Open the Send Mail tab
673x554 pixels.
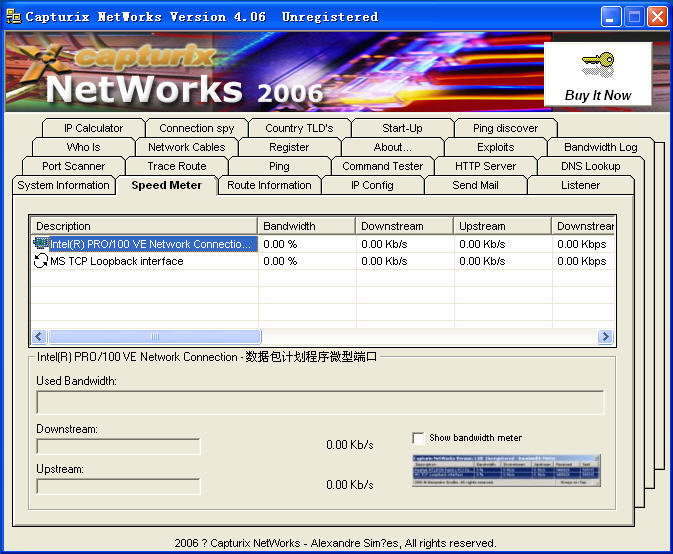475,185
